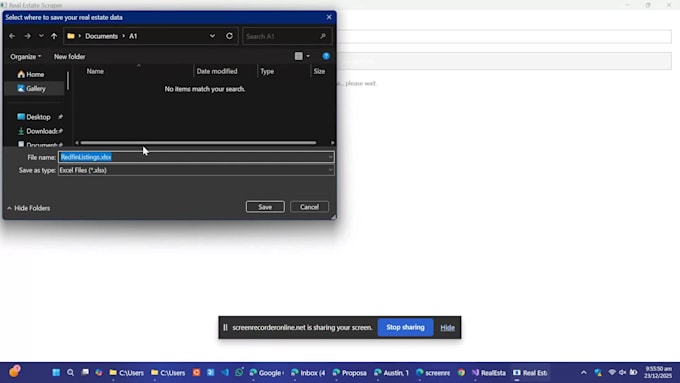Viewport: 680px width, 383px height.
Task: Open the Organize menu
Action: 26,56
